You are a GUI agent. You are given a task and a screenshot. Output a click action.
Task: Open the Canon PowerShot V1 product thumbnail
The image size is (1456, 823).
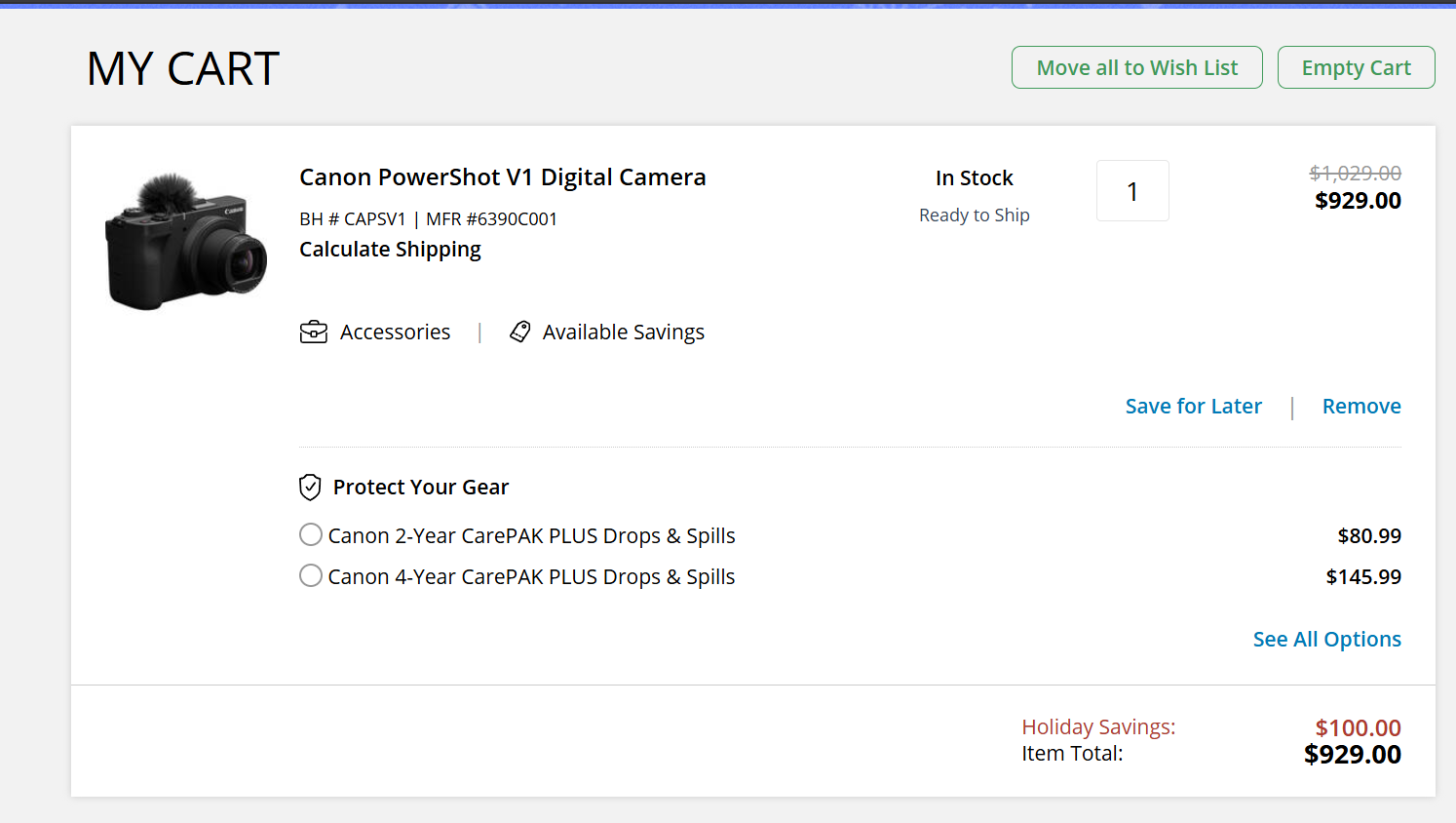tap(186, 243)
